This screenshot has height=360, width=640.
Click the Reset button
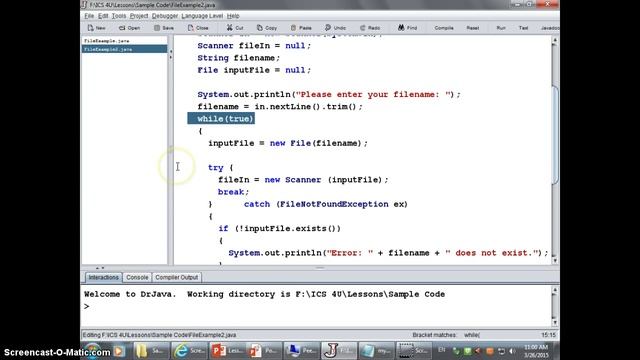pyautogui.click(x=473, y=28)
